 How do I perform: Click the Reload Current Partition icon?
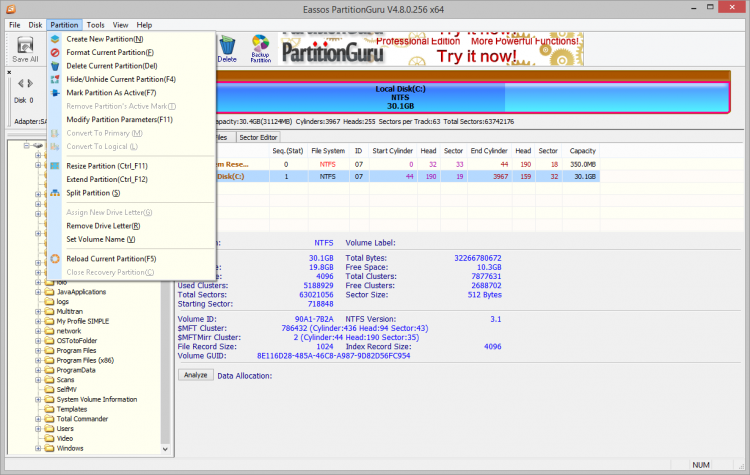tap(55, 258)
